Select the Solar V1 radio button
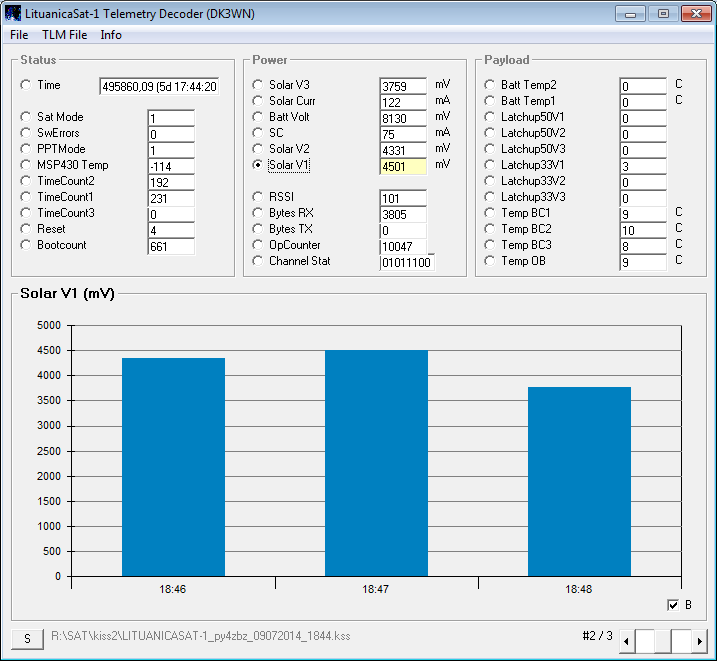This screenshot has height=661, width=717. 257,165
